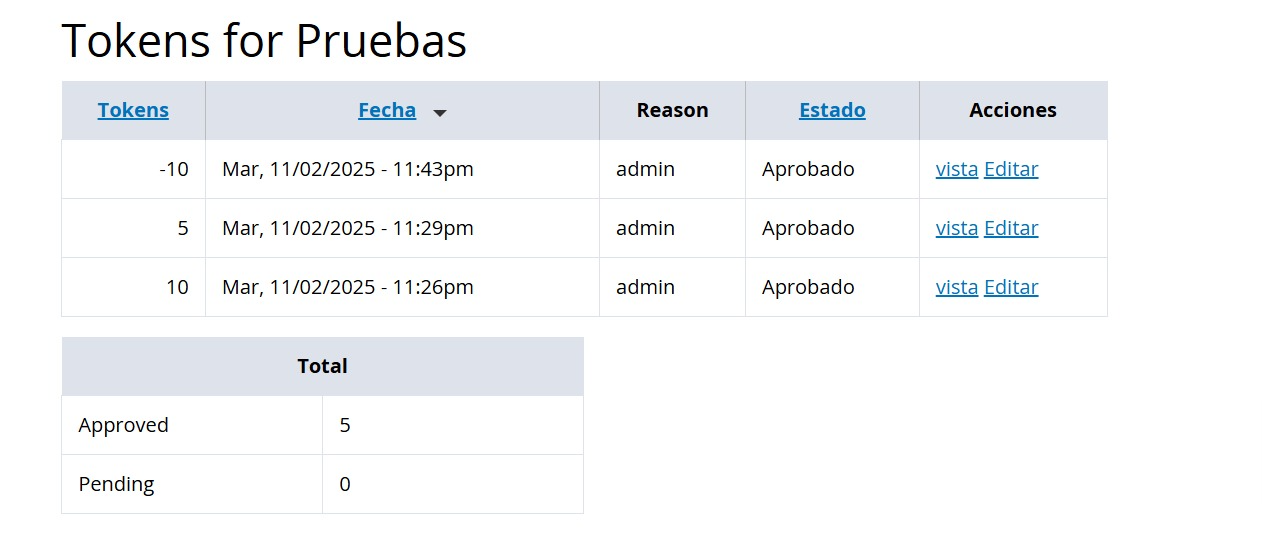Select the -10 token amount cell
Screen dimensions: 1262x543
point(174,170)
